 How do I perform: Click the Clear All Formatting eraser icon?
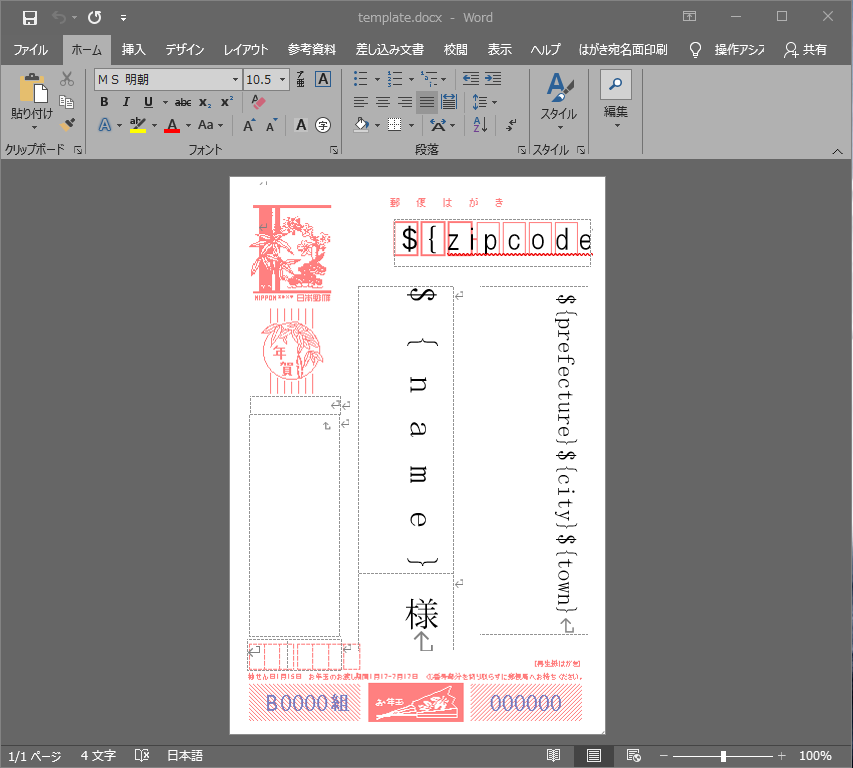258,102
